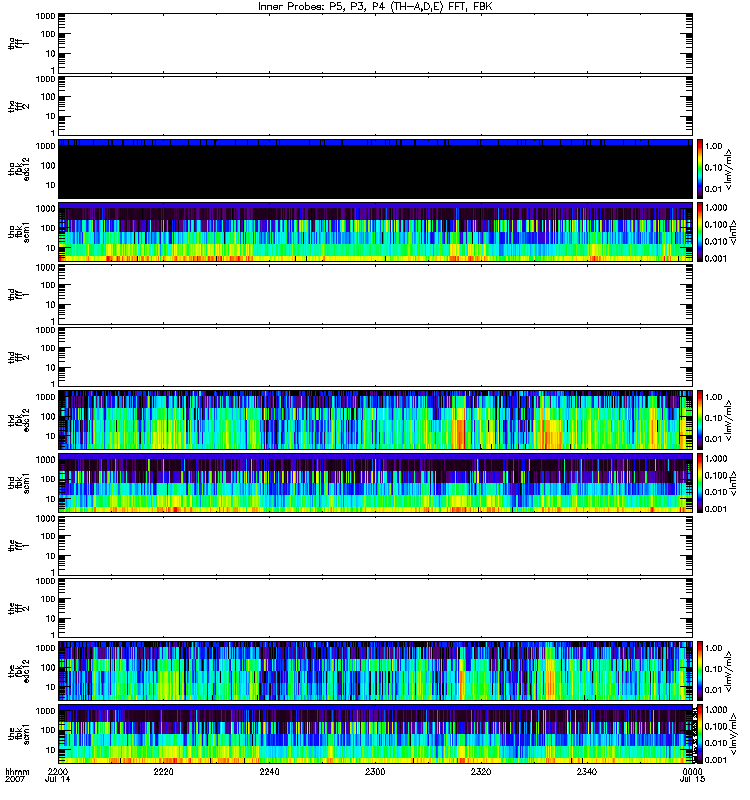The image size is (750, 800).
Task: Click the color bar beside thd fbk scm1
Action: [x=700, y=483]
